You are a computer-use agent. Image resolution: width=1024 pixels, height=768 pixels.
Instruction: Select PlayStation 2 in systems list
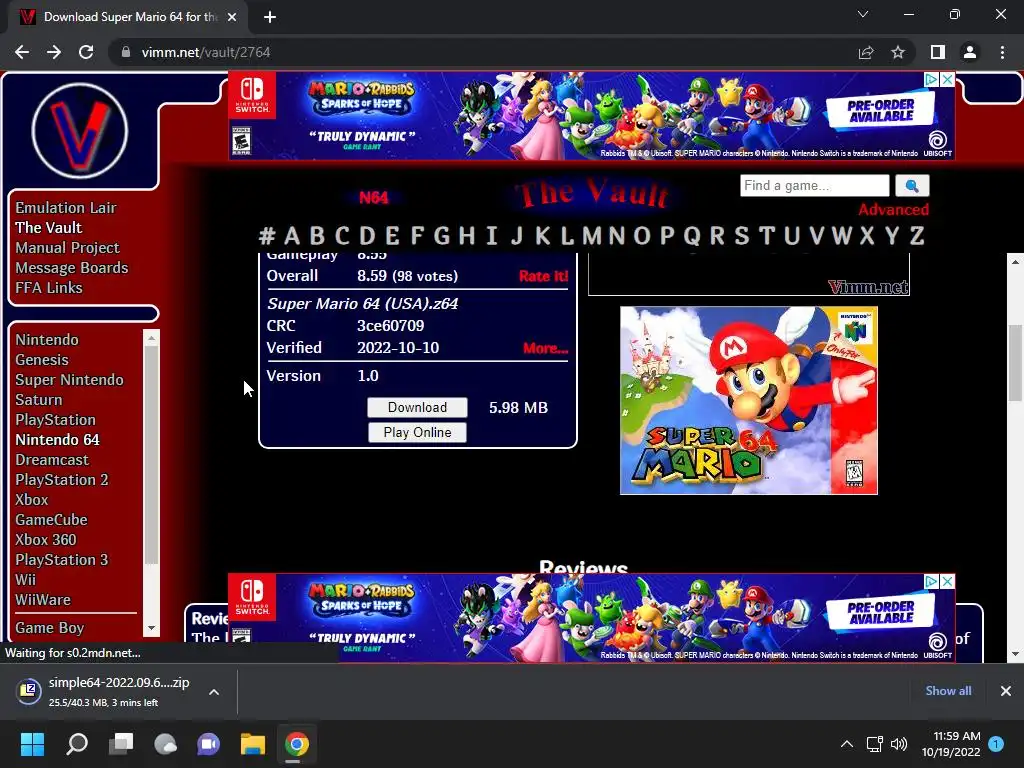[x=62, y=480]
